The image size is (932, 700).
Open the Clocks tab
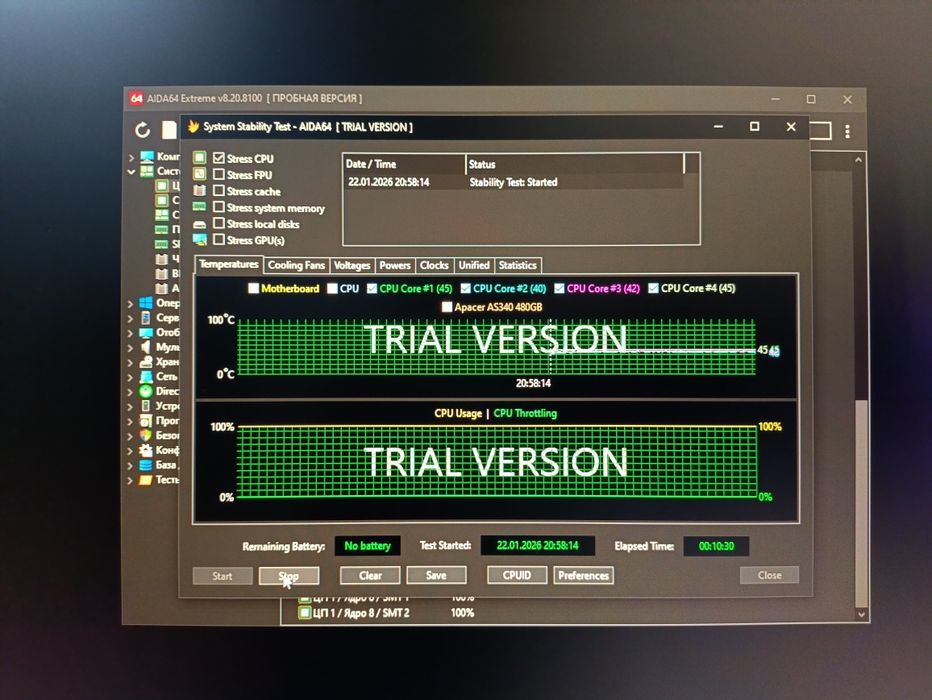pyautogui.click(x=434, y=265)
